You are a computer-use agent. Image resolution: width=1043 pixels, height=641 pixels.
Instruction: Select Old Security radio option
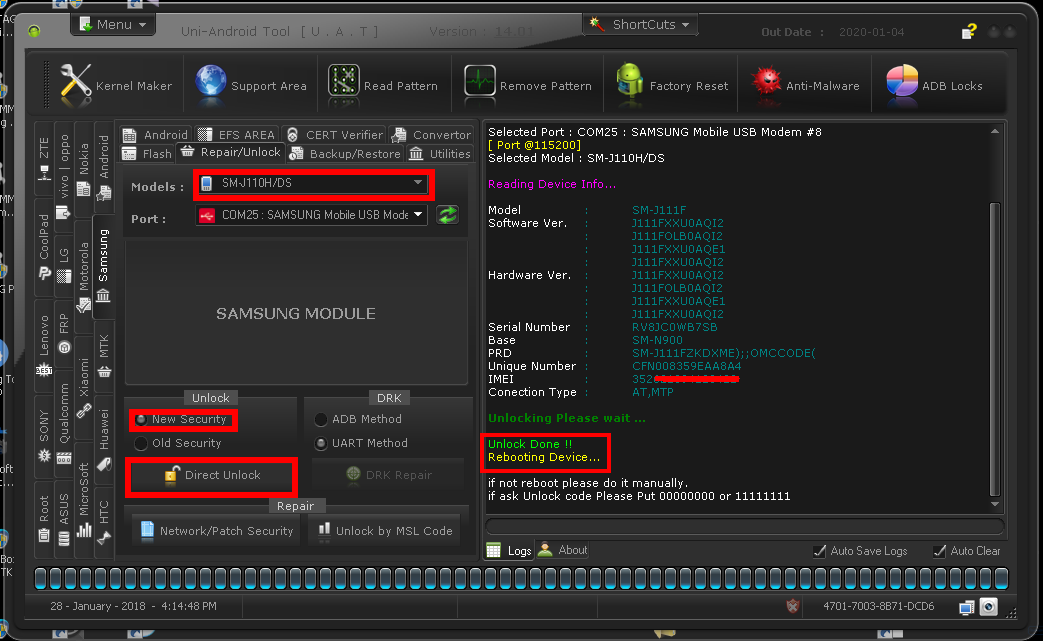pyautogui.click(x=178, y=443)
